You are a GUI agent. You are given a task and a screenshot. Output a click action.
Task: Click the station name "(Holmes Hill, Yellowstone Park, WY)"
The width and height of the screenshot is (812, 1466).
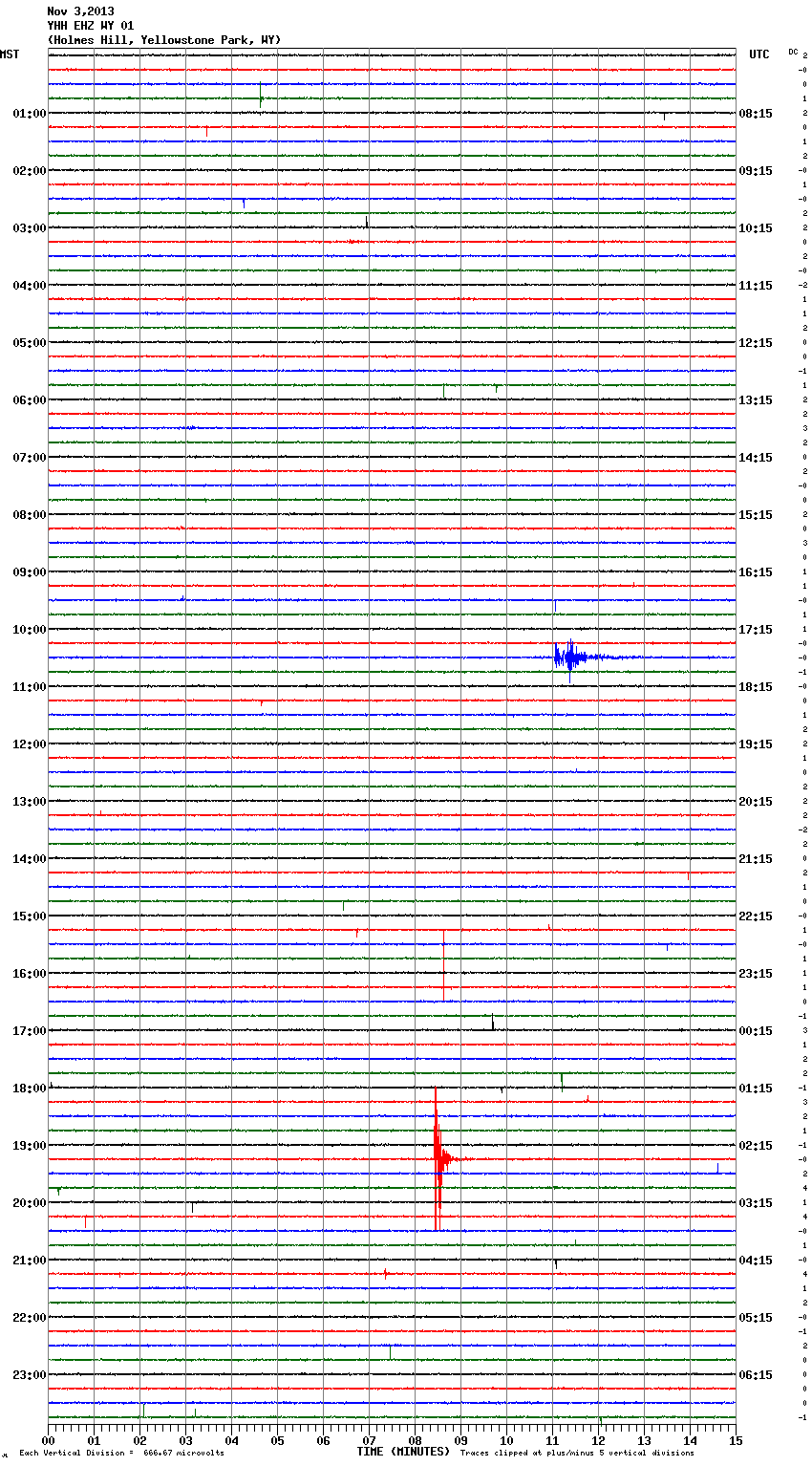[164, 40]
